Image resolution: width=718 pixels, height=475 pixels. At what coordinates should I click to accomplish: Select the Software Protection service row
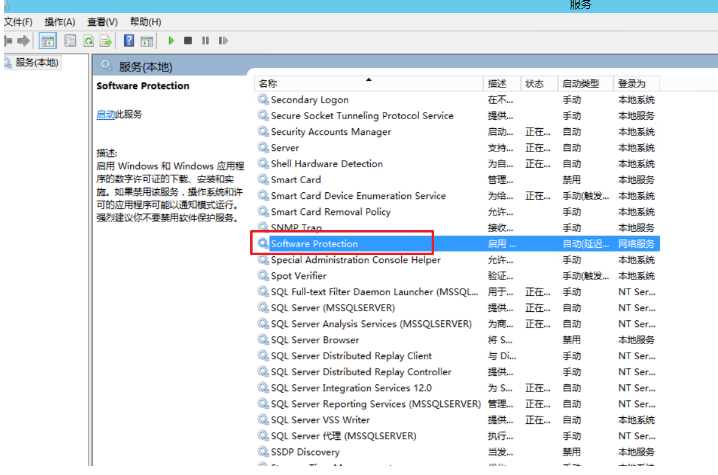[314, 244]
